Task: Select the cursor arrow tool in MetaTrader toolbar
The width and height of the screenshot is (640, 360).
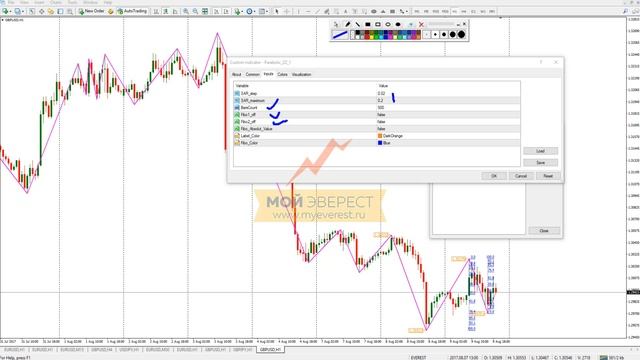Action: click(277, 11)
